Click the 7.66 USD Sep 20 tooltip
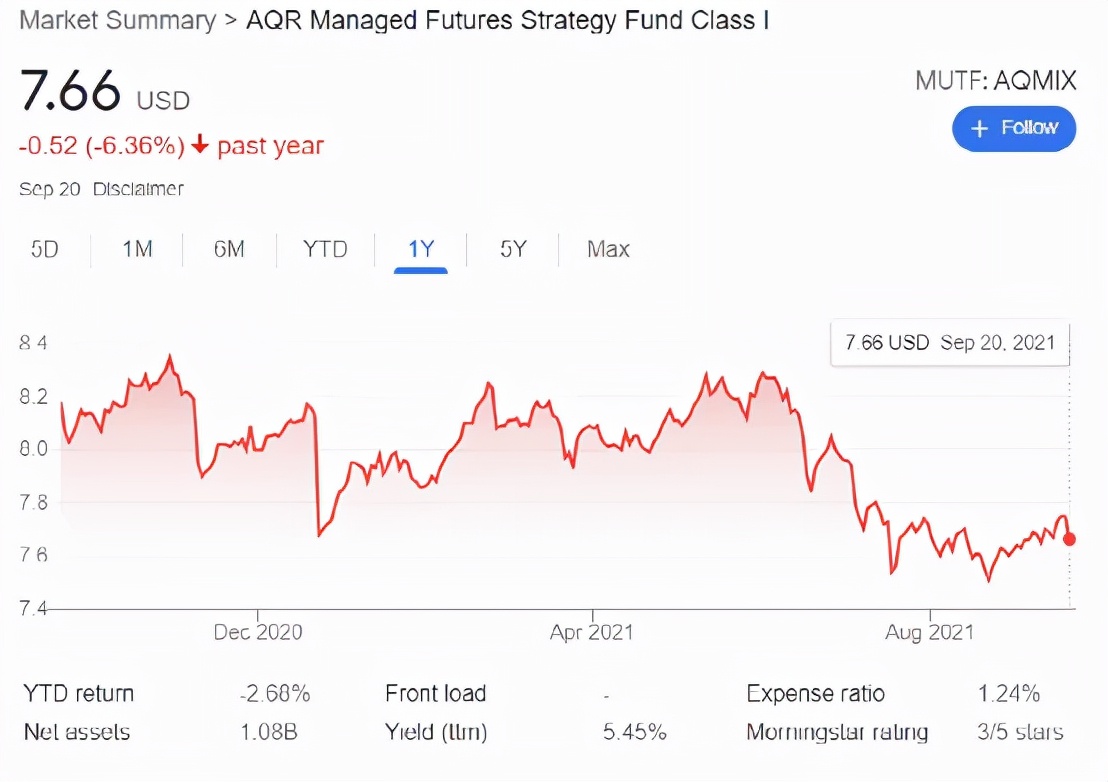Screen dimensions: 1108x782 coord(950,343)
